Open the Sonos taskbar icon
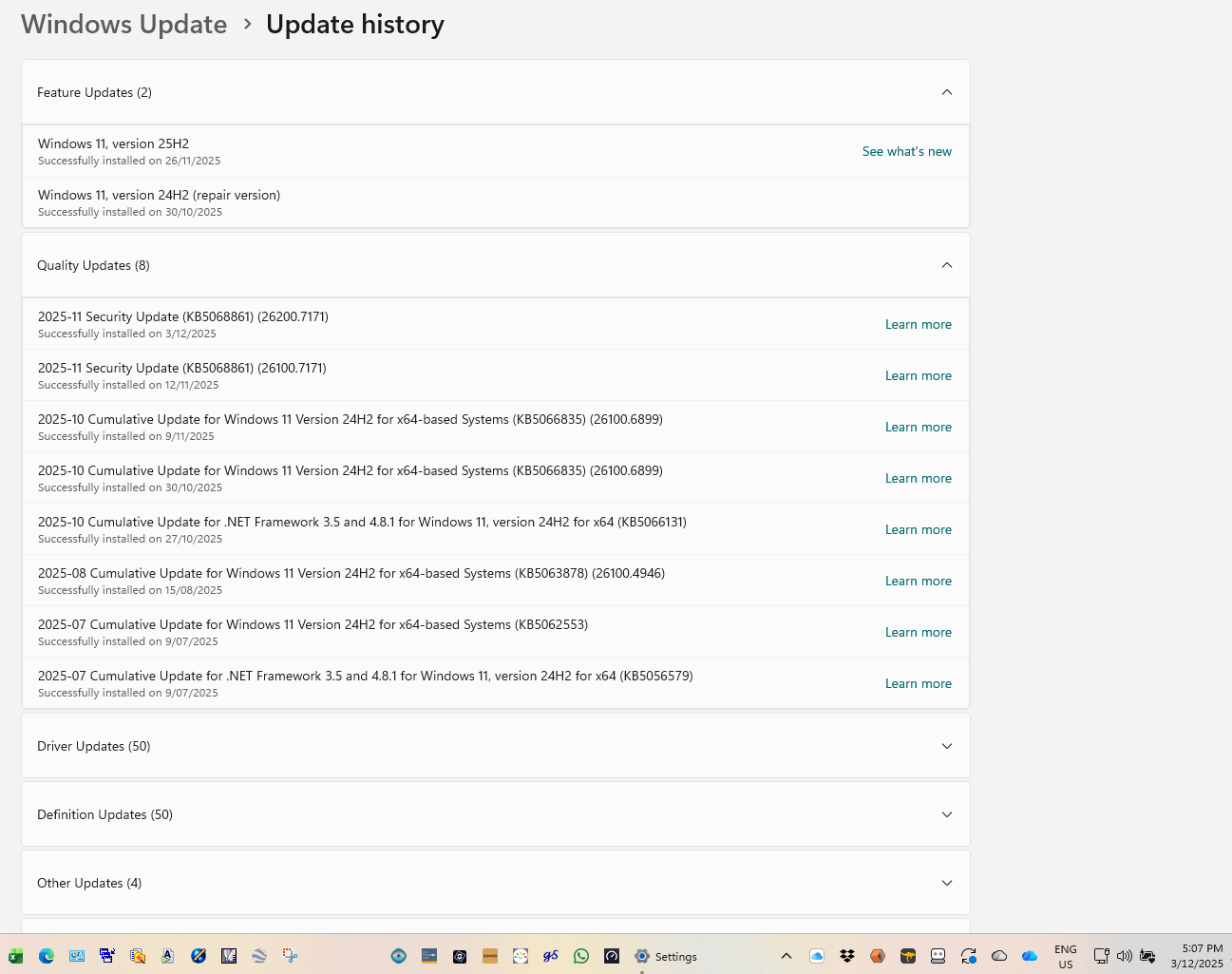This screenshot has width=1232, height=974. (490, 956)
